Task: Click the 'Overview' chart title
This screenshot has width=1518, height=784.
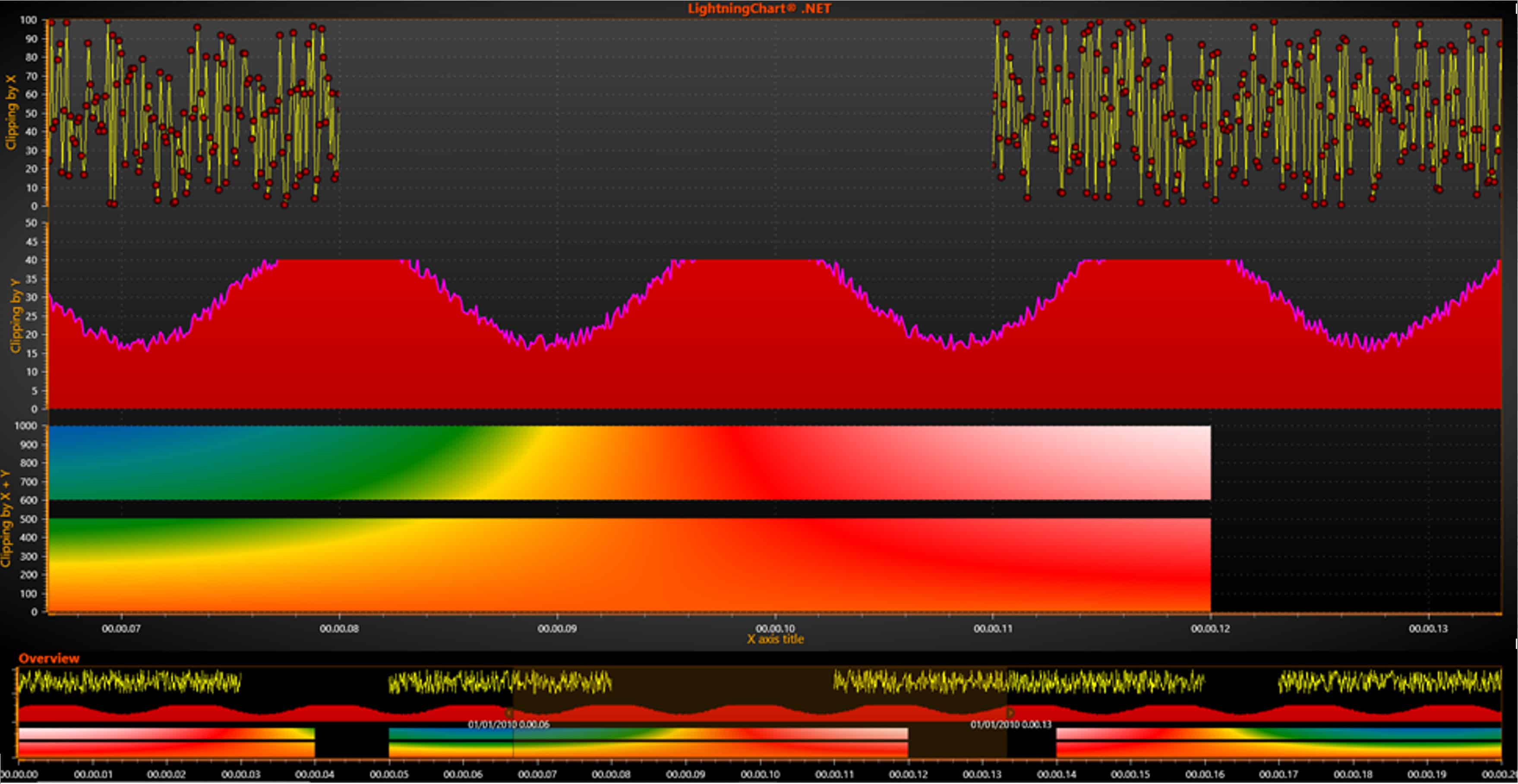Action: (x=49, y=658)
